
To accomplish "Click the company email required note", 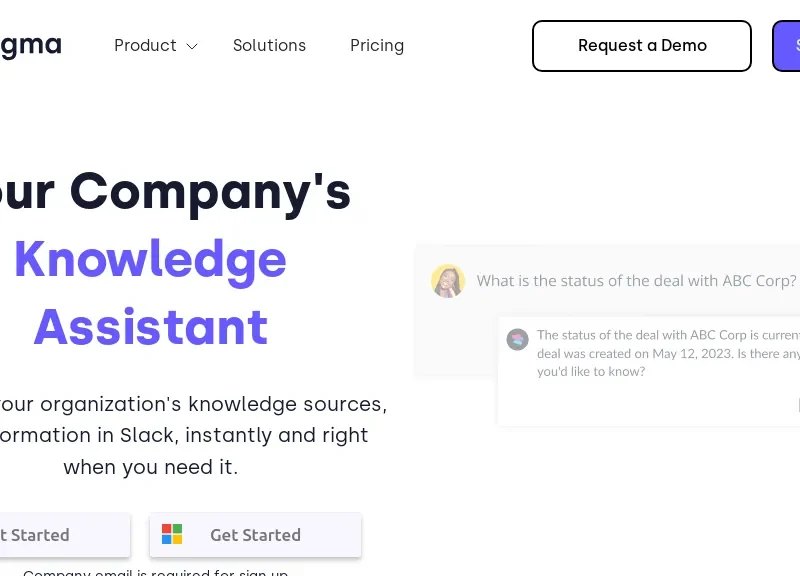I will coord(155,572).
